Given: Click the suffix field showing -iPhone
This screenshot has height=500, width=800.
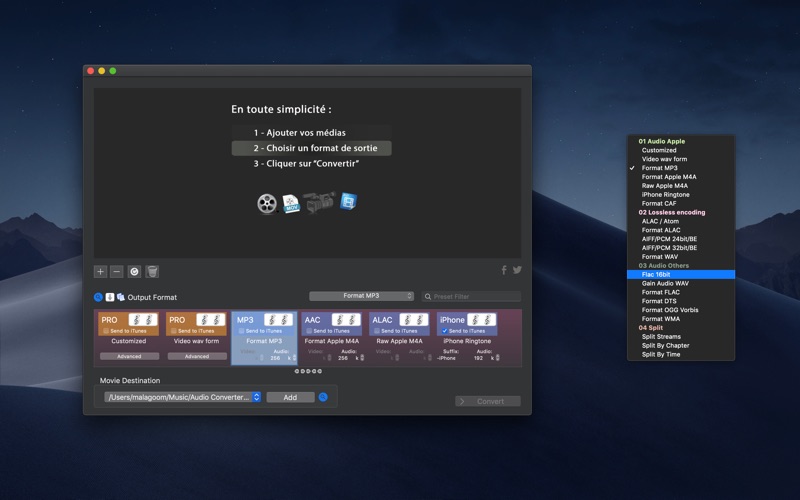Looking at the screenshot, I should [447, 358].
